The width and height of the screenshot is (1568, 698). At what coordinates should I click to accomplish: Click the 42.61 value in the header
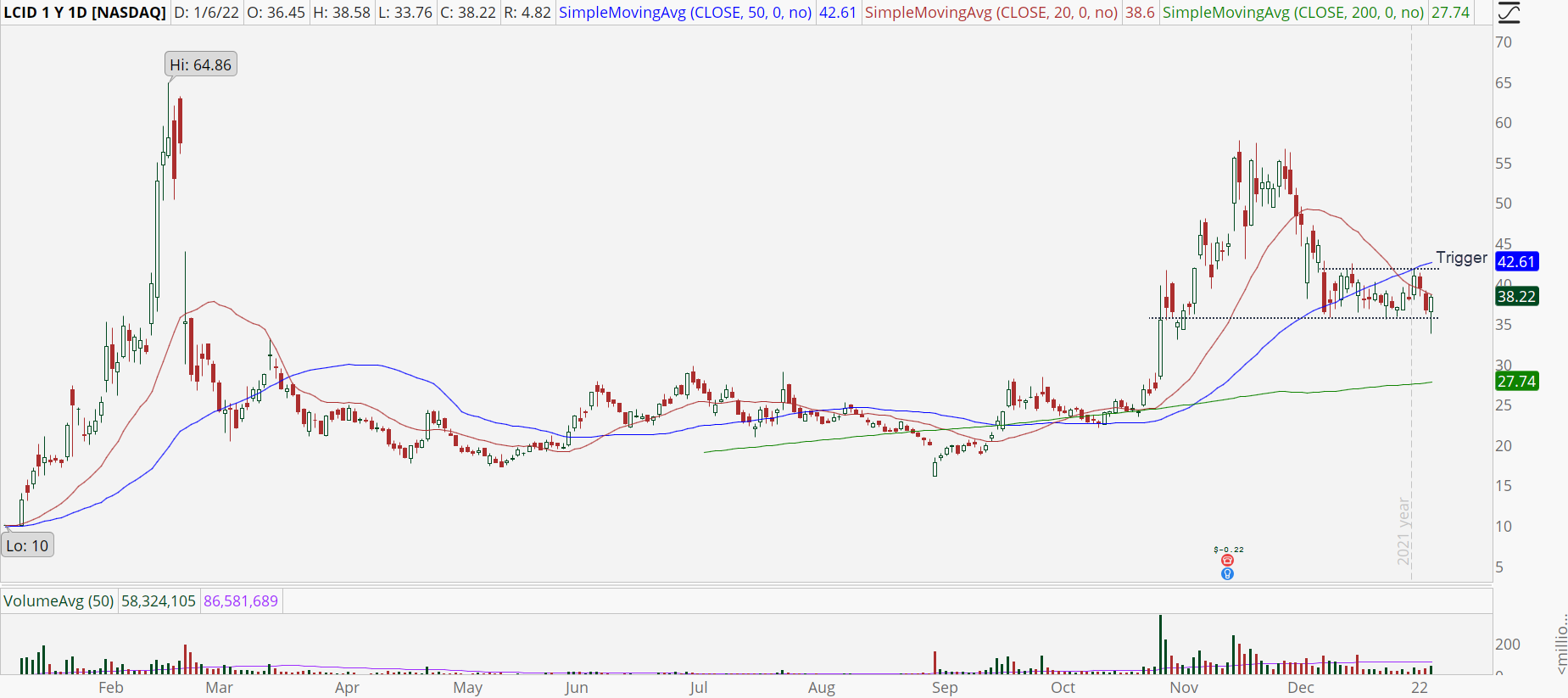pyautogui.click(x=837, y=13)
